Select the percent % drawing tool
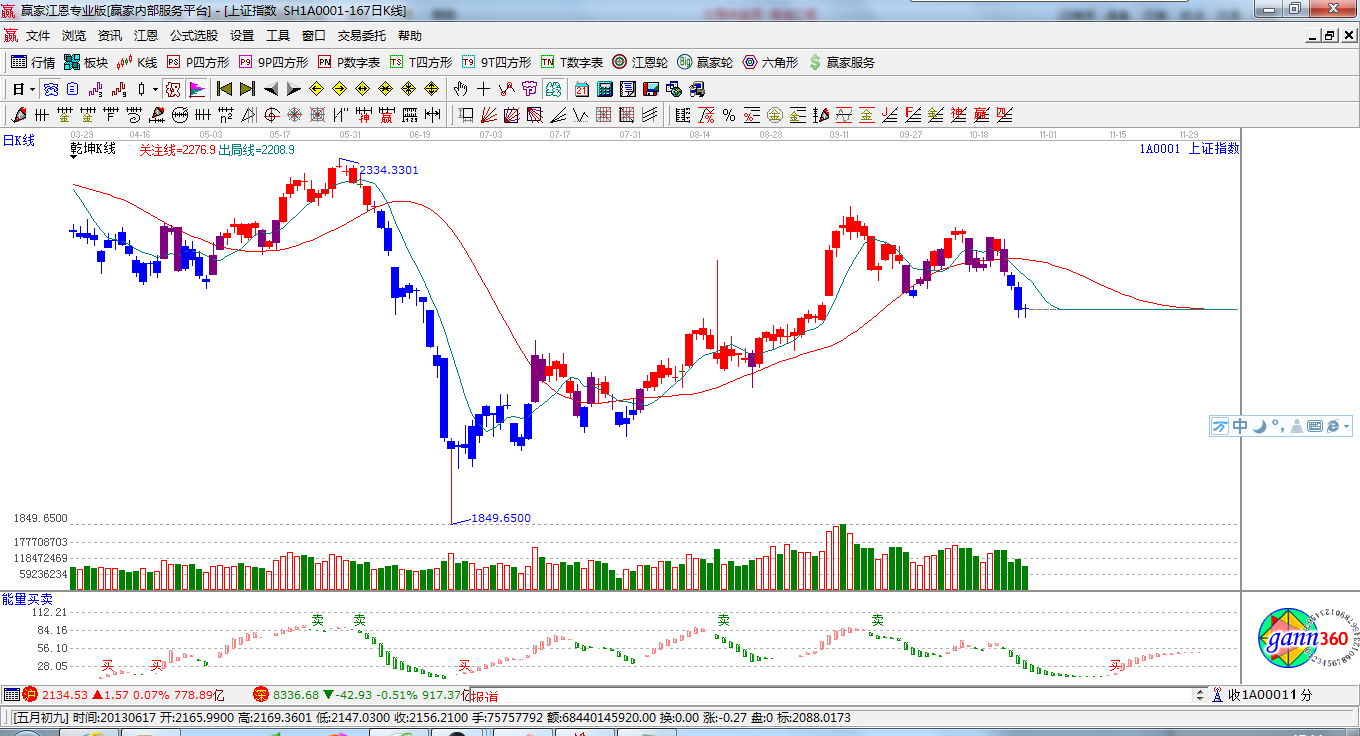 [x=728, y=115]
